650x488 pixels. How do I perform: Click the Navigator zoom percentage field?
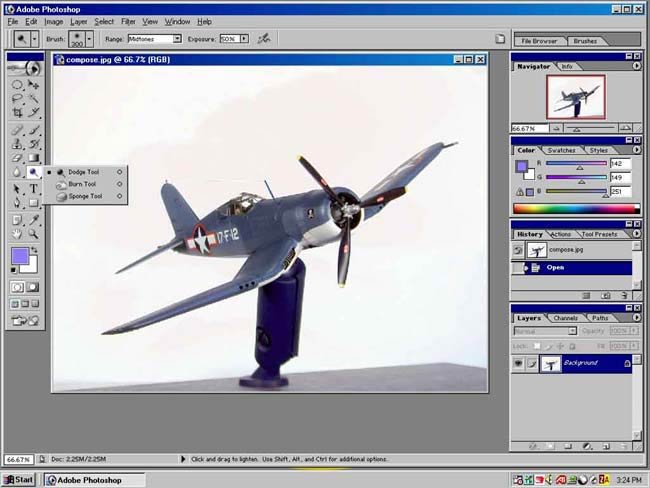point(523,128)
